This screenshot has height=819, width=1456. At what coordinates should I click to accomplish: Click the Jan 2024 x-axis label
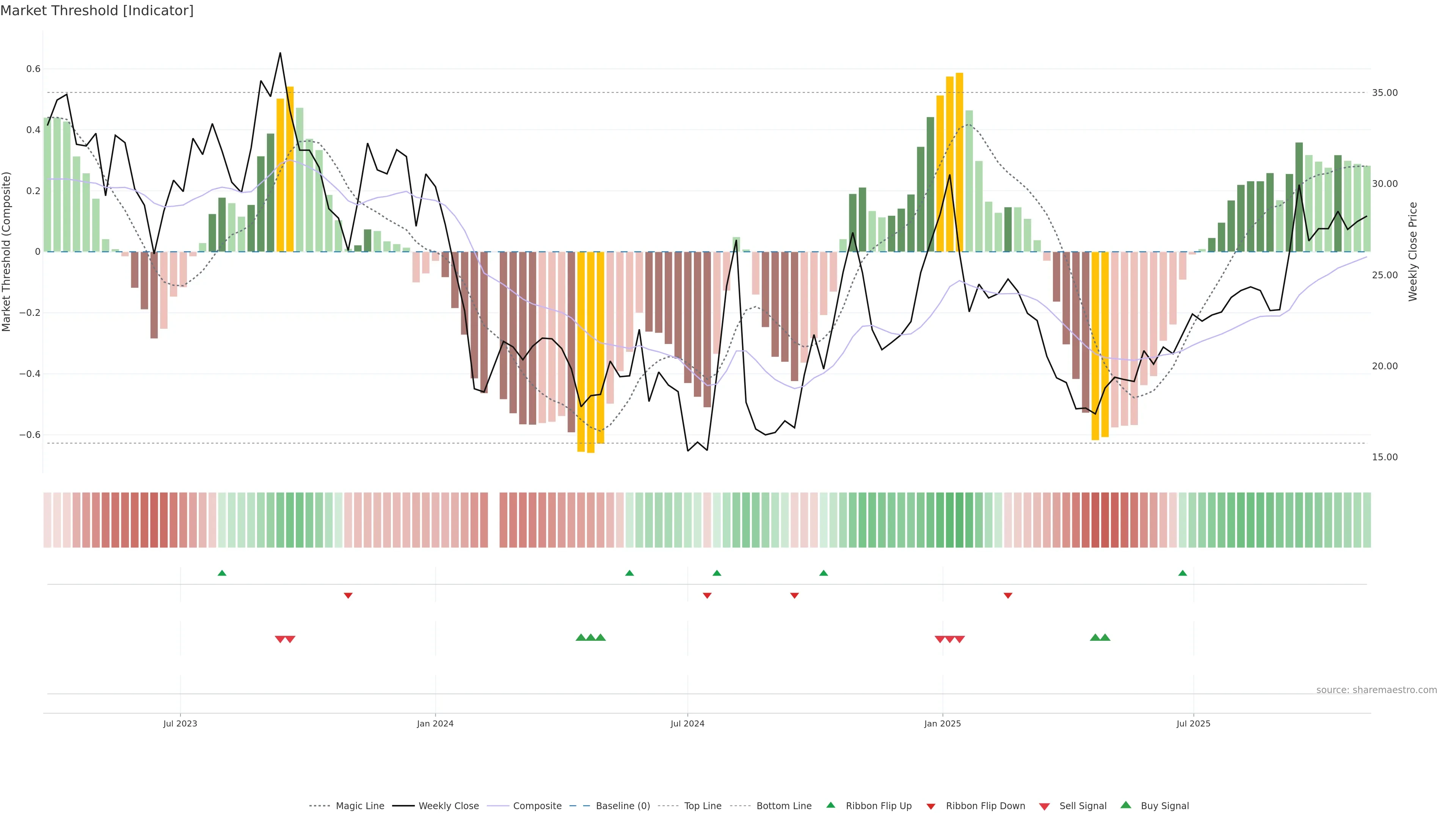coord(435,724)
